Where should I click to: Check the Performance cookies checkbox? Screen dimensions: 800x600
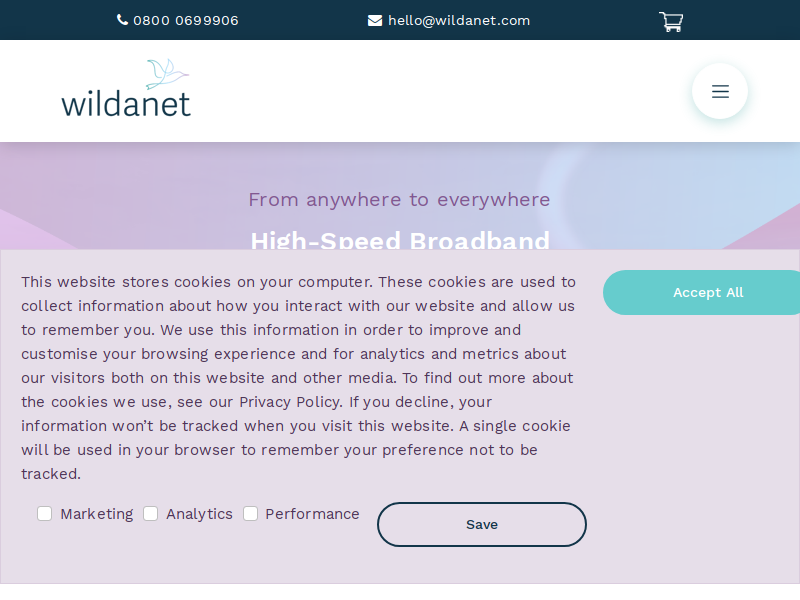click(x=251, y=514)
